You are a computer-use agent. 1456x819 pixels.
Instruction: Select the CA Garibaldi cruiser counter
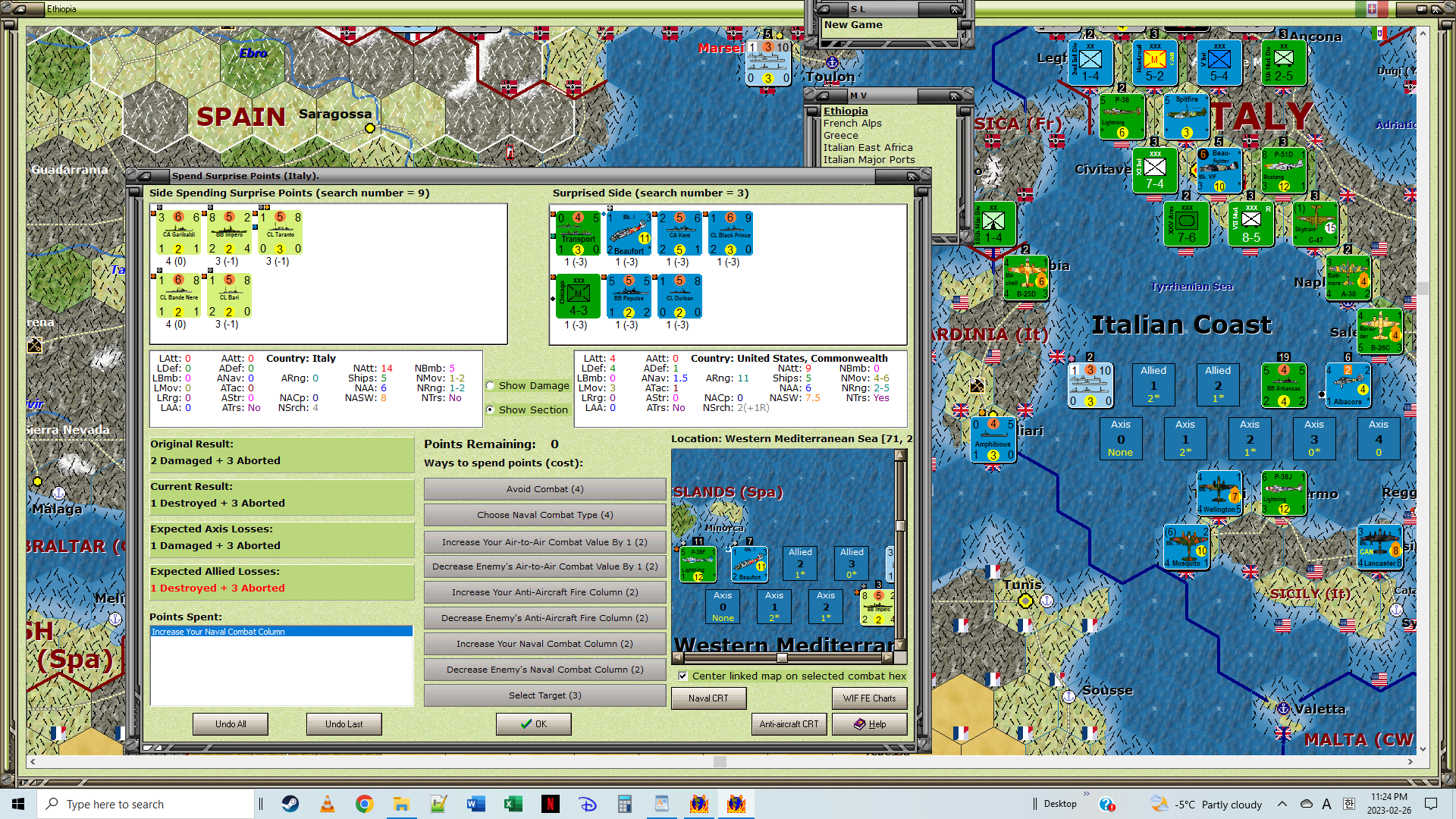coord(178,233)
